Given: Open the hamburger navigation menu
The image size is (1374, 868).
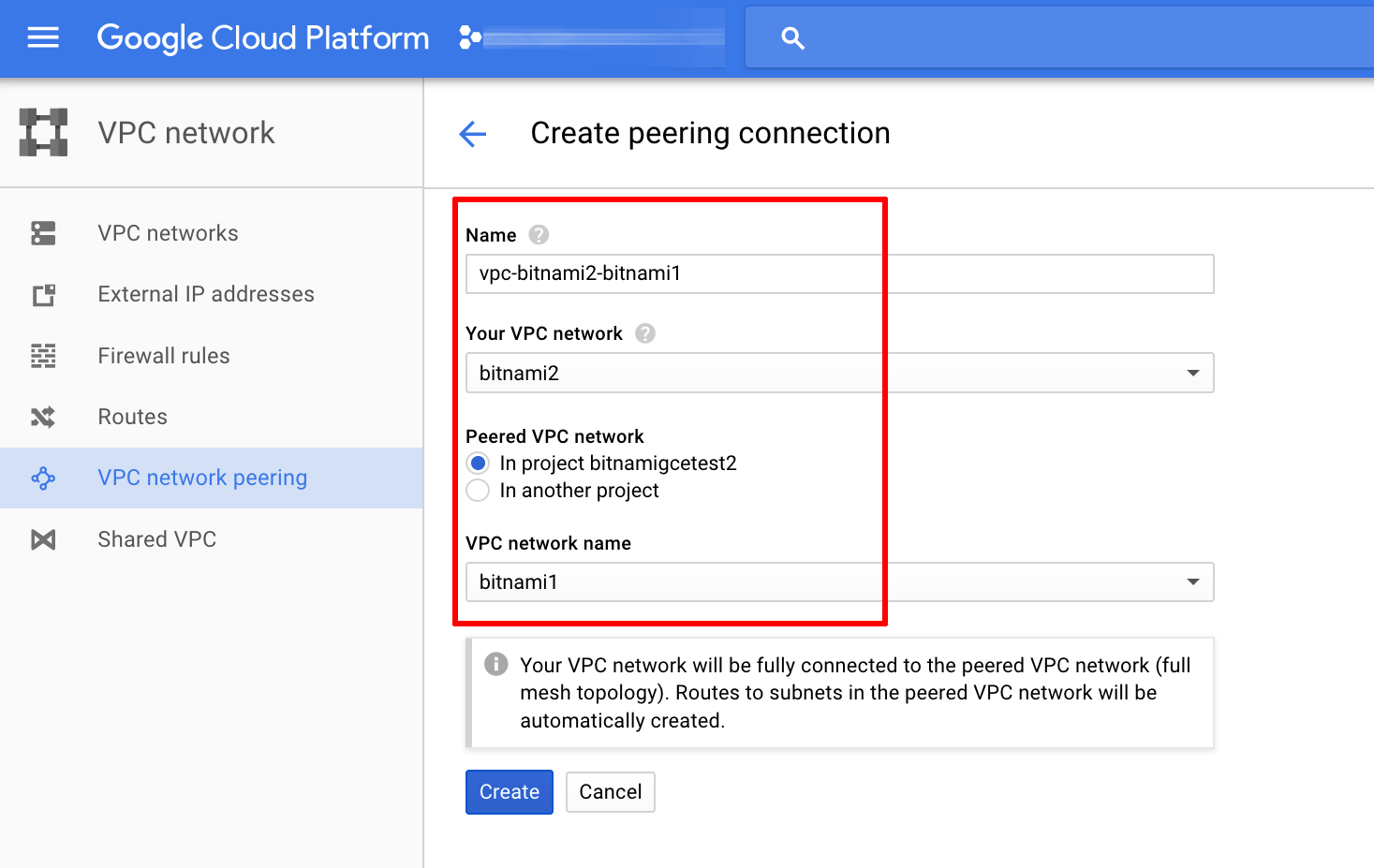Looking at the screenshot, I should coord(43,37).
